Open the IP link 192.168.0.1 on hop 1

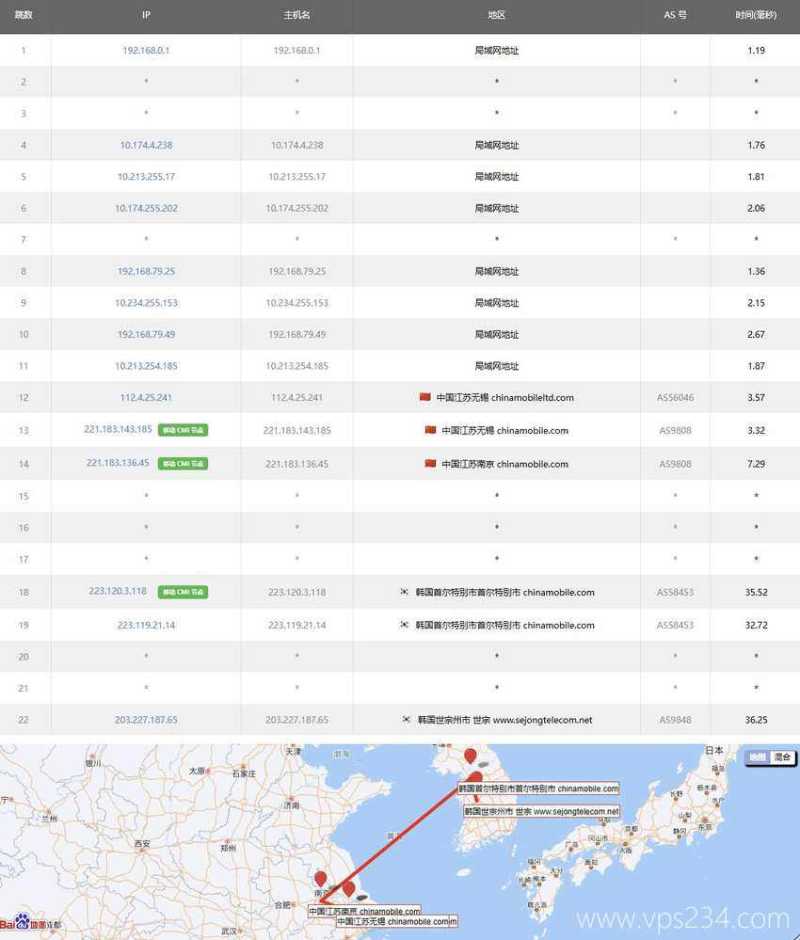pos(146,48)
